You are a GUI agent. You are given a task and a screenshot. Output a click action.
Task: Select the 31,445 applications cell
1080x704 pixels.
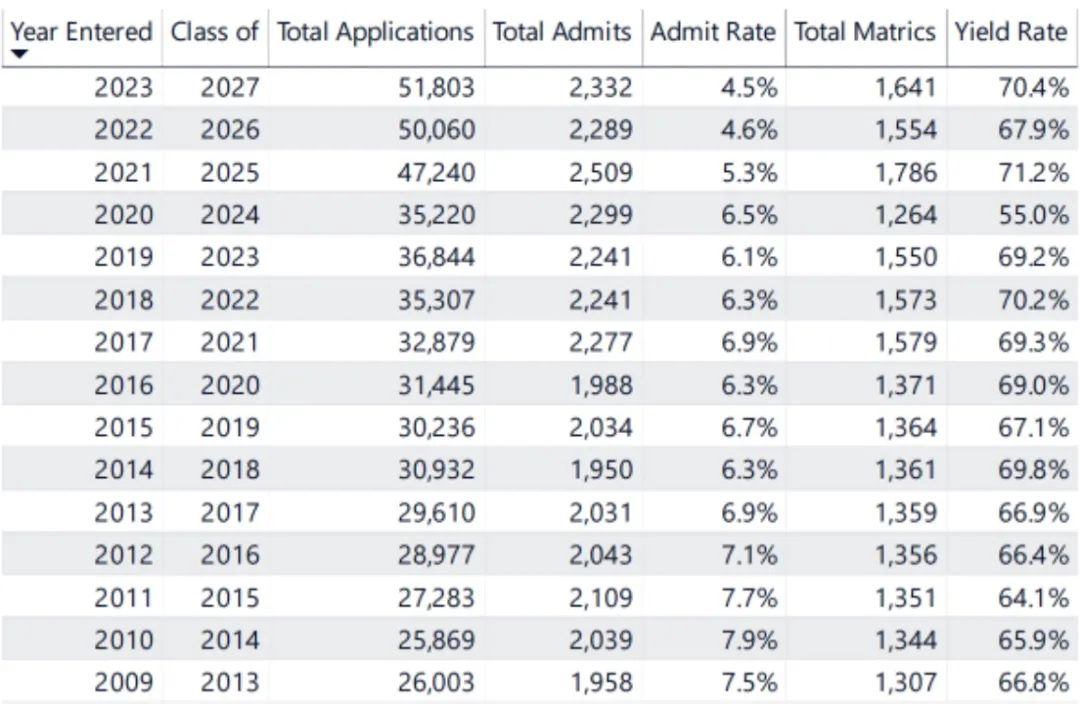(x=436, y=384)
